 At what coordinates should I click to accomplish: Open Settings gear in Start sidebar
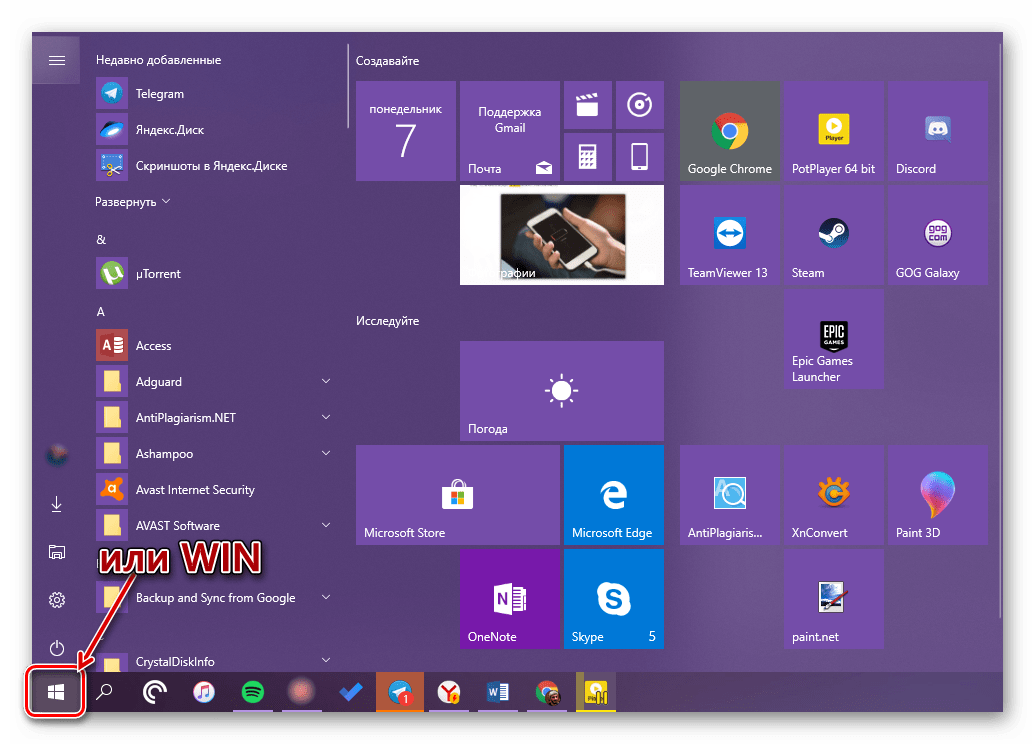tap(57, 600)
